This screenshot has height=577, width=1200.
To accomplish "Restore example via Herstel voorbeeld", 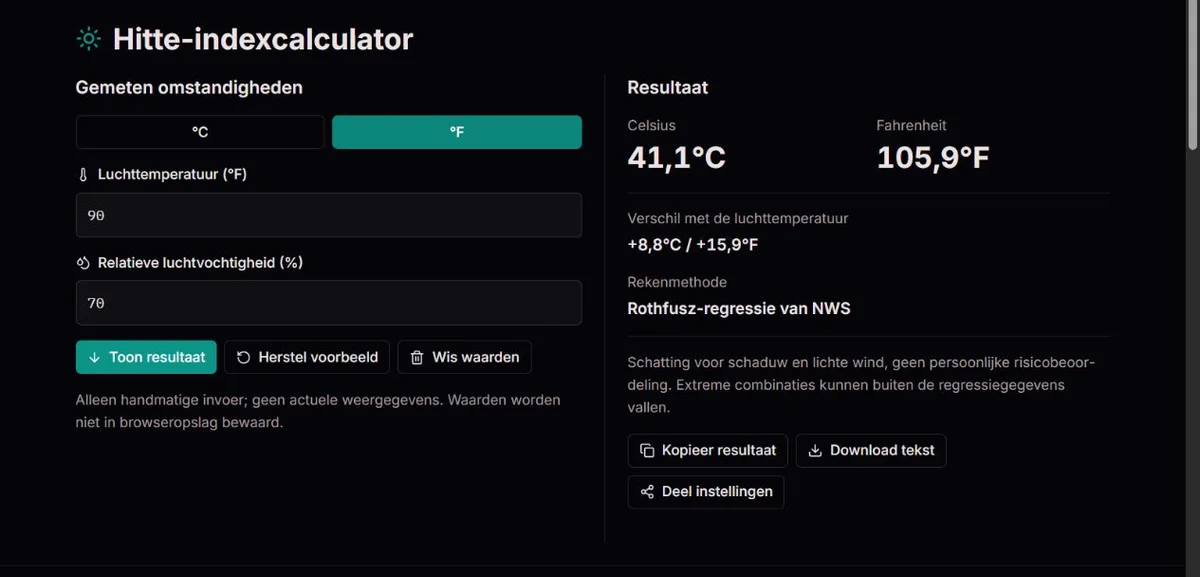I will pyautogui.click(x=307, y=357).
